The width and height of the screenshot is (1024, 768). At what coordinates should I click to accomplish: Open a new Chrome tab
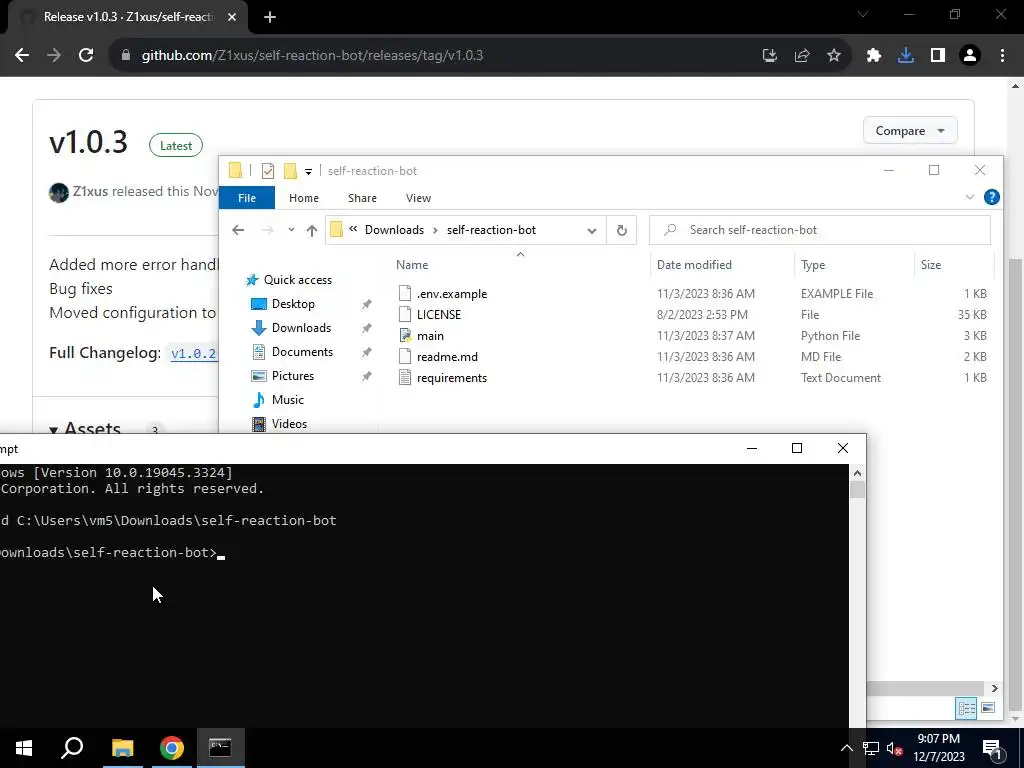270,17
